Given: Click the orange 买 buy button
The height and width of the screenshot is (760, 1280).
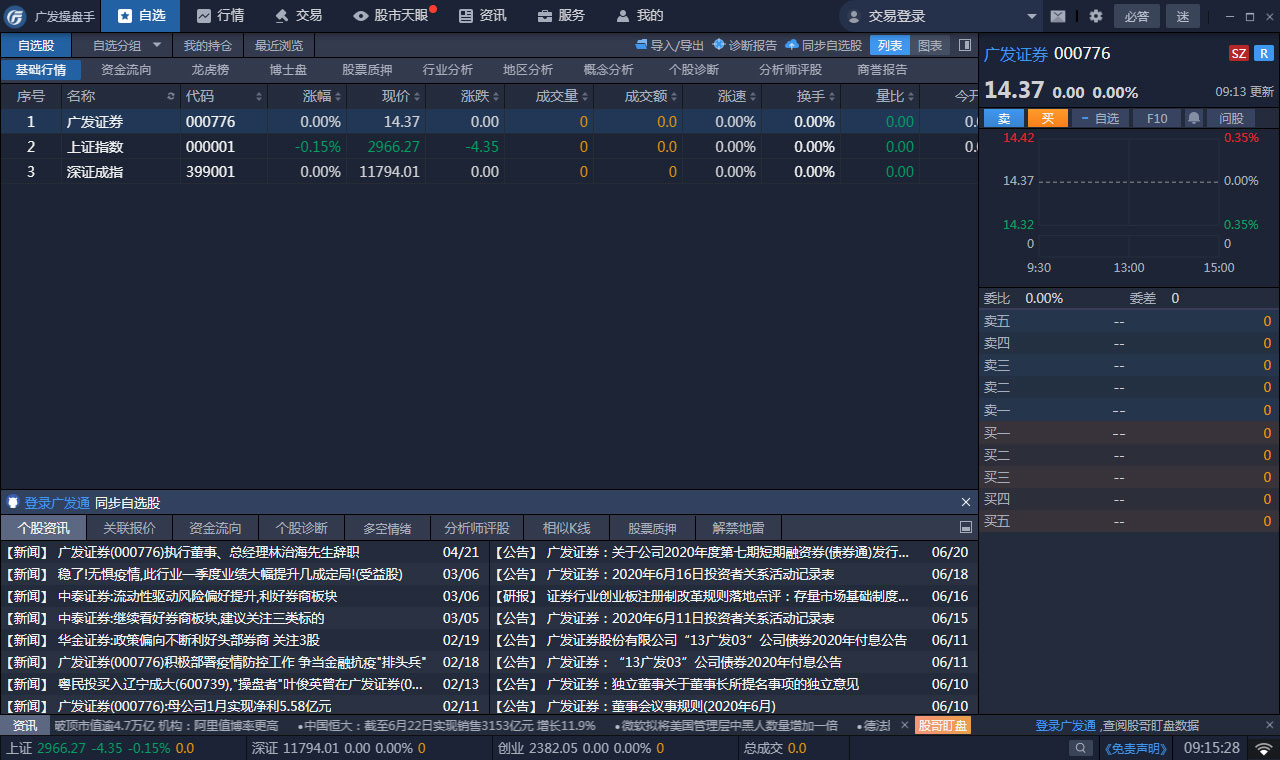Looking at the screenshot, I should click(x=1047, y=118).
